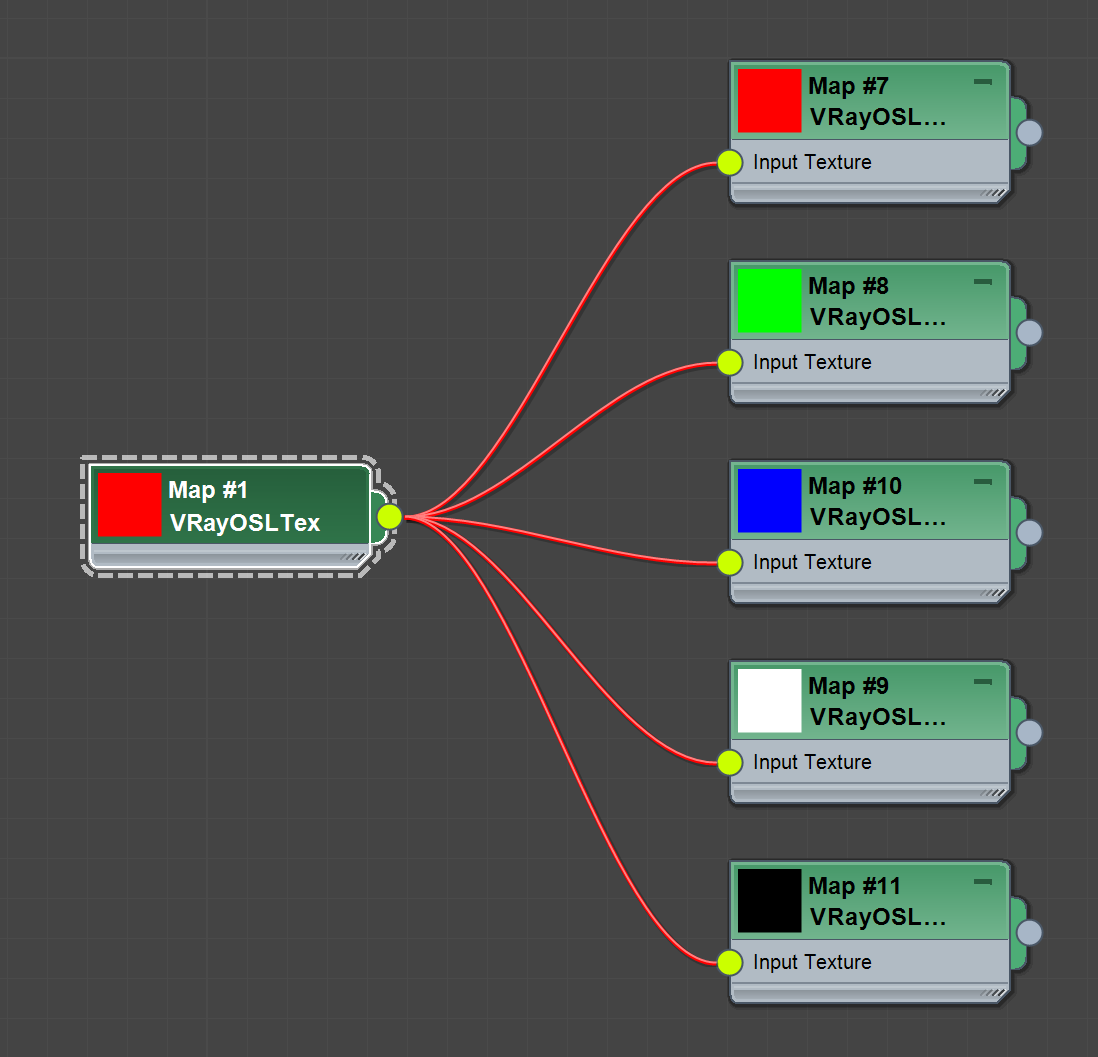Click the blue preview thumbnail on Map #10

coord(769,500)
